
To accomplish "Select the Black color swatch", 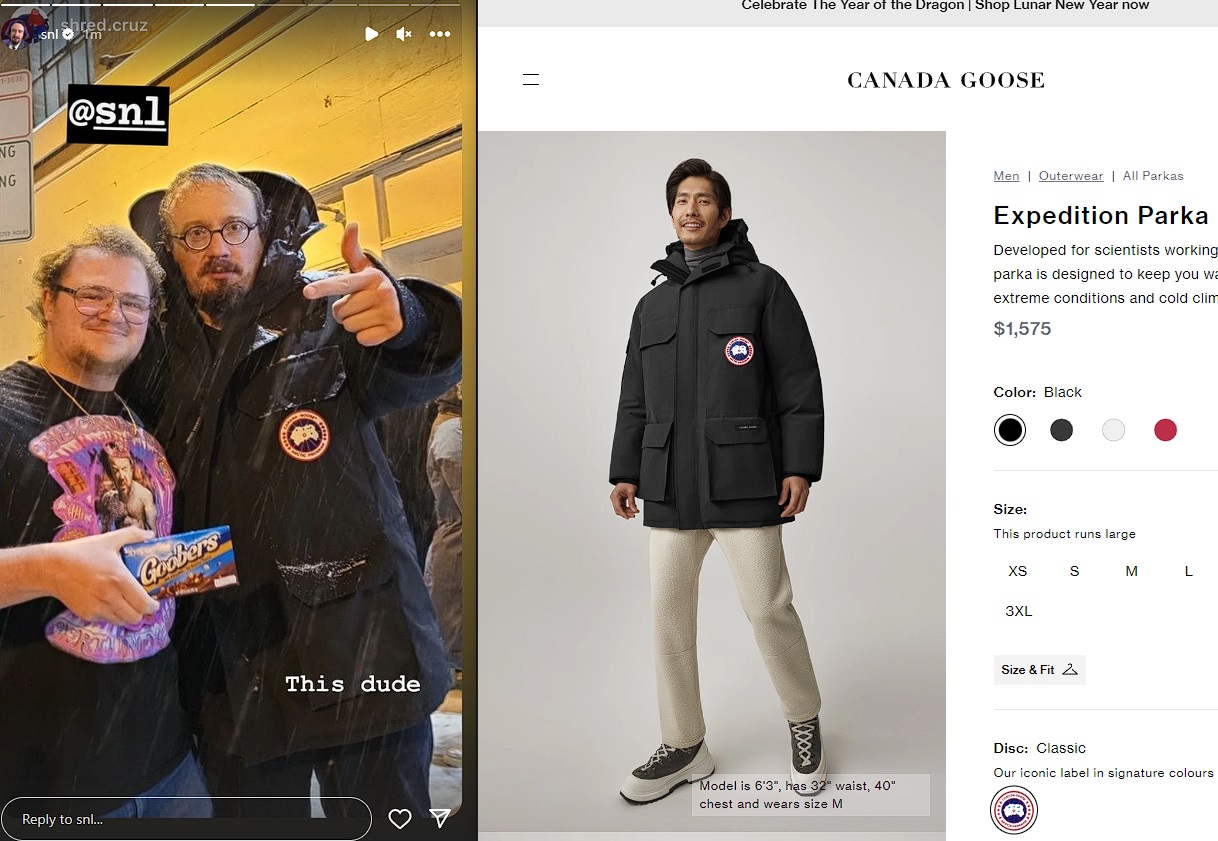I will (x=1010, y=430).
